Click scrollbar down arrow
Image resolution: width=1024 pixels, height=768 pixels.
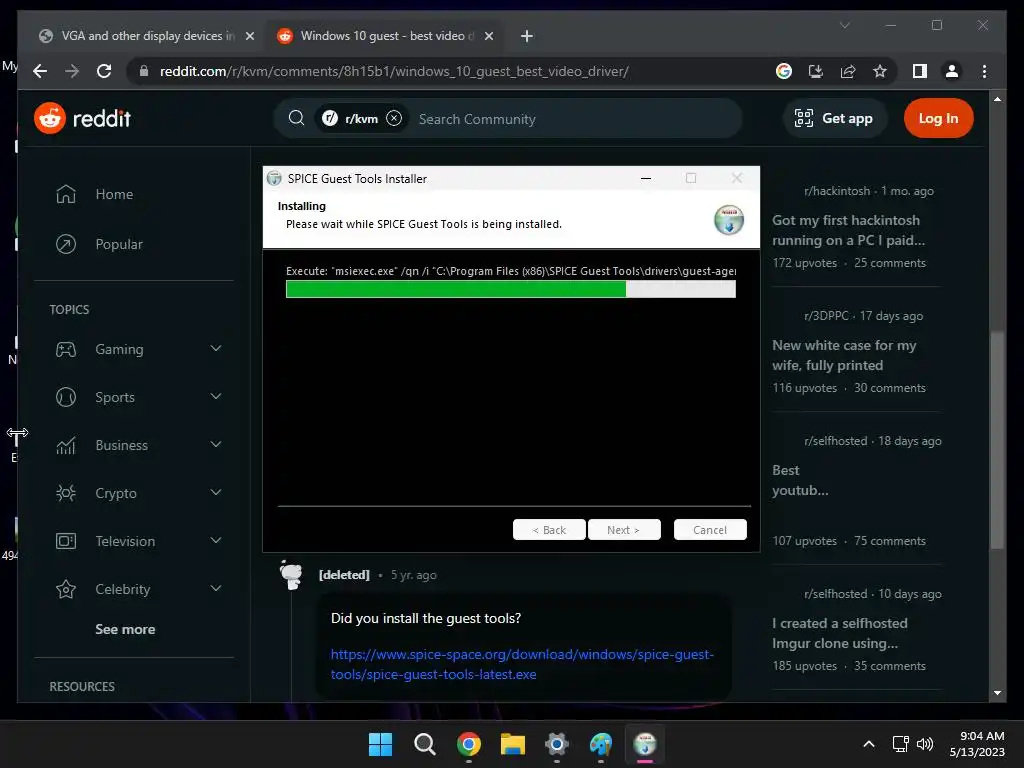pyautogui.click(x=997, y=693)
